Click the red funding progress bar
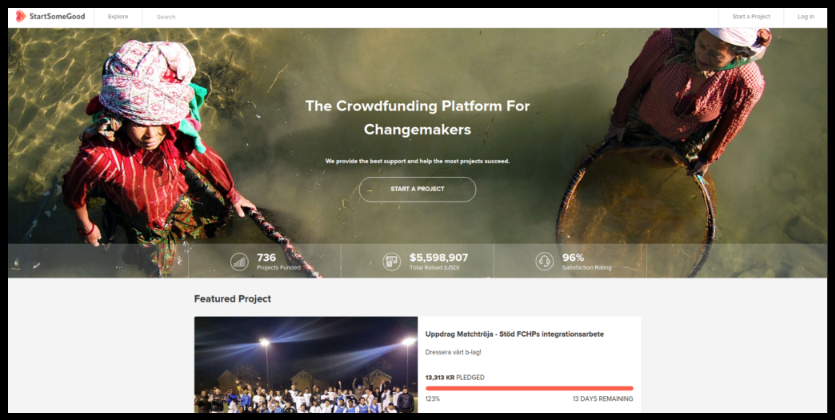The height and width of the screenshot is (420, 835). point(529,389)
